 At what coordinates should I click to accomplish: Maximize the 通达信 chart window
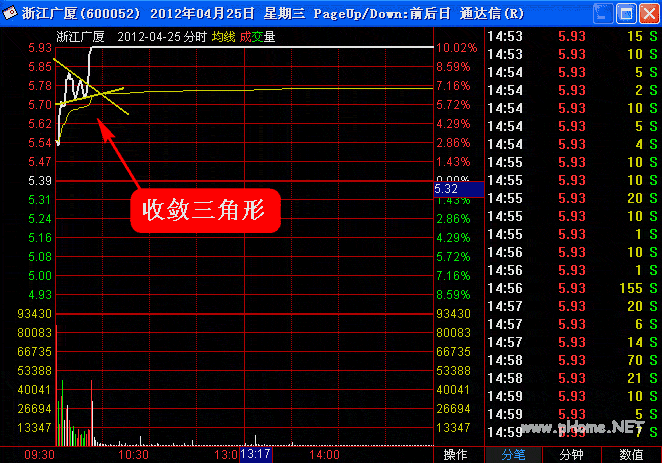click(x=626, y=14)
